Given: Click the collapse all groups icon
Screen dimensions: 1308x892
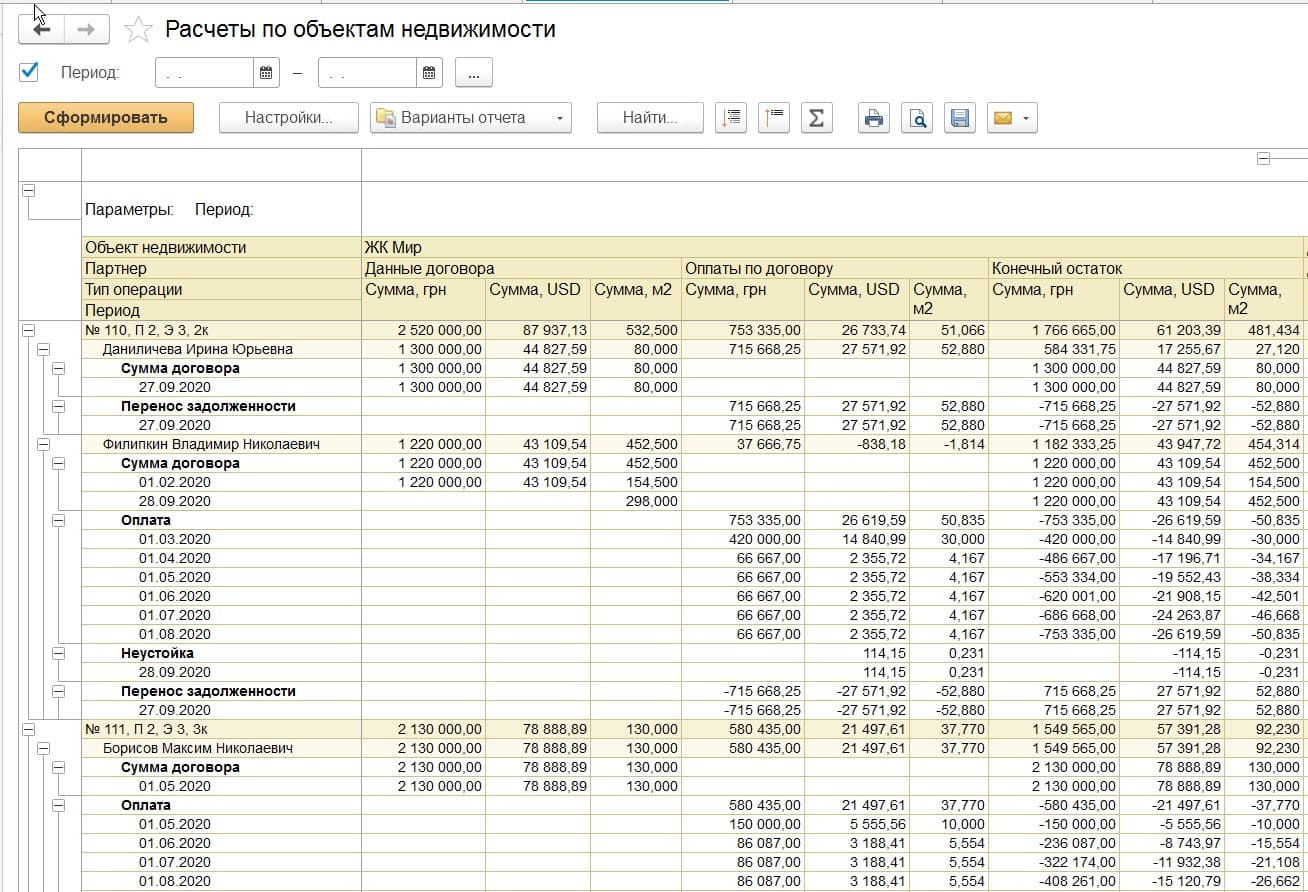Looking at the screenshot, I should [775, 118].
